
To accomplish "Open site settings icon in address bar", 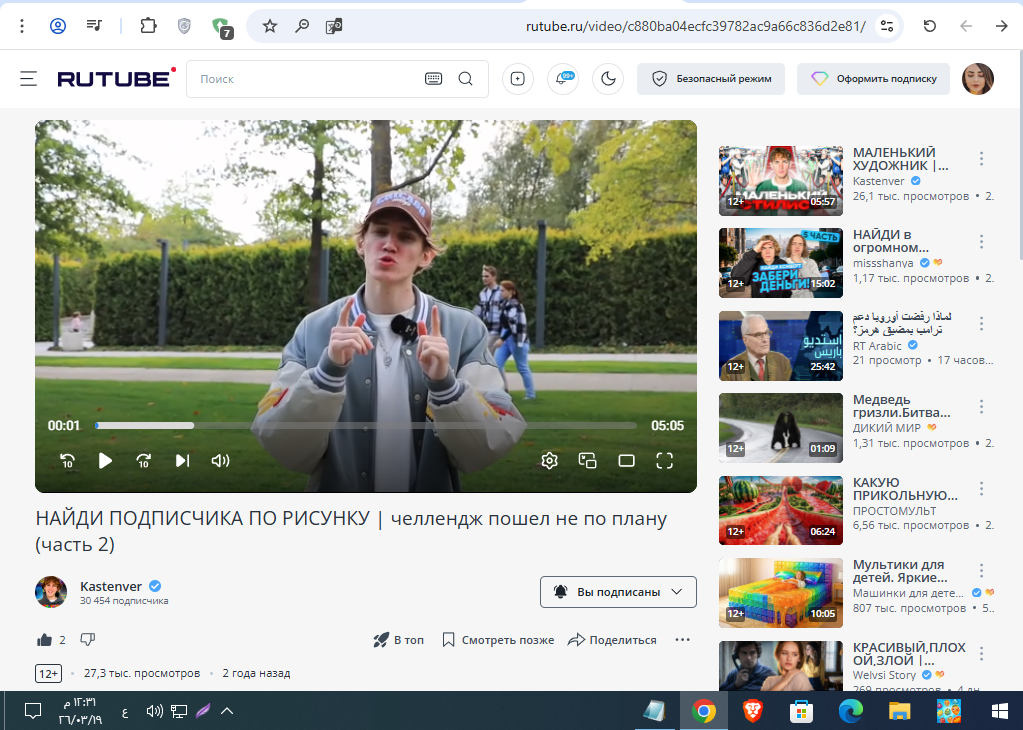I will [x=887, y=26].
